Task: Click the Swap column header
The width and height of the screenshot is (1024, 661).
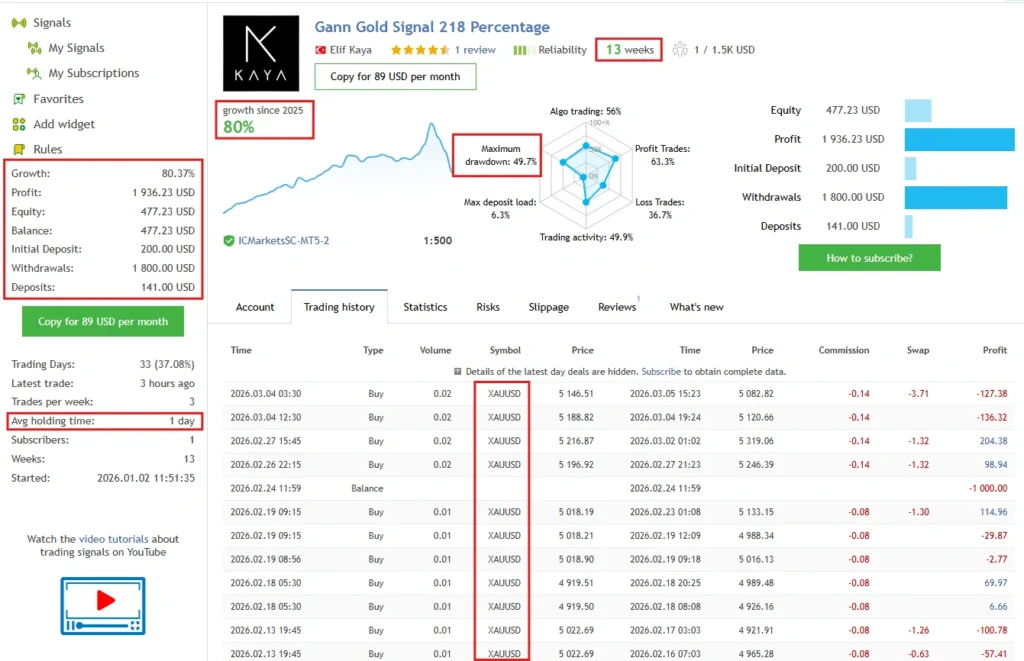Action: click(x=918, y=350)
